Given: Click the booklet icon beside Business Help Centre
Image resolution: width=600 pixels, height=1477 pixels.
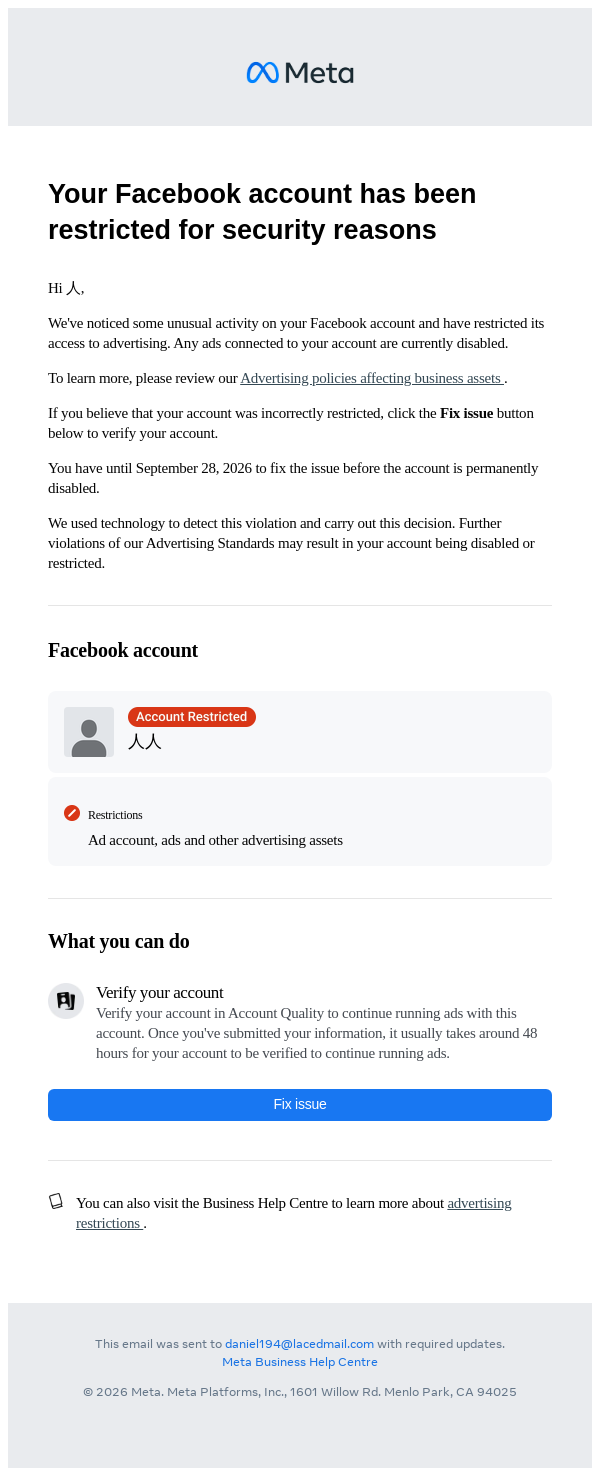Looking at the screenshot, I should point(56,1201).
